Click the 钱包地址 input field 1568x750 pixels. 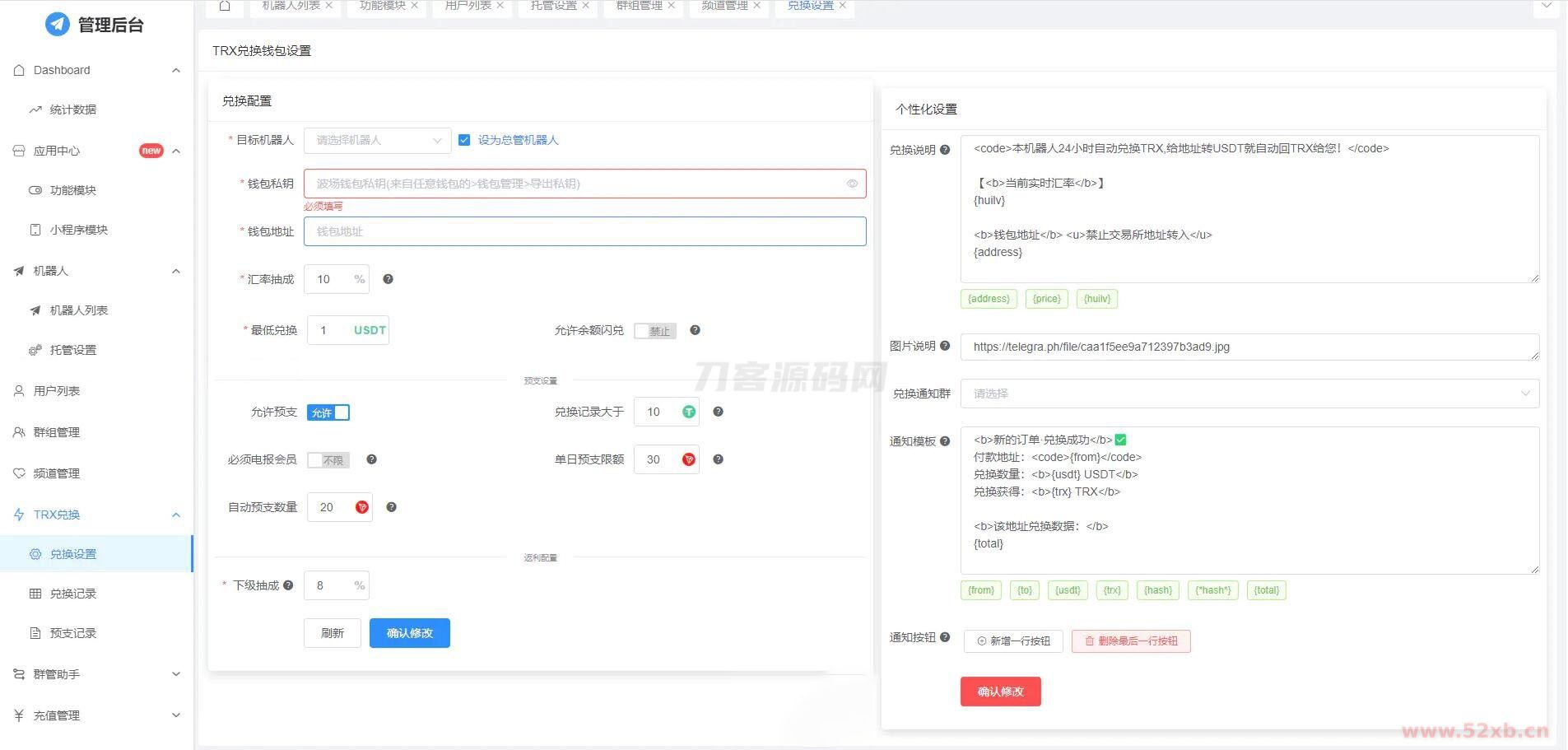(584, 231)
